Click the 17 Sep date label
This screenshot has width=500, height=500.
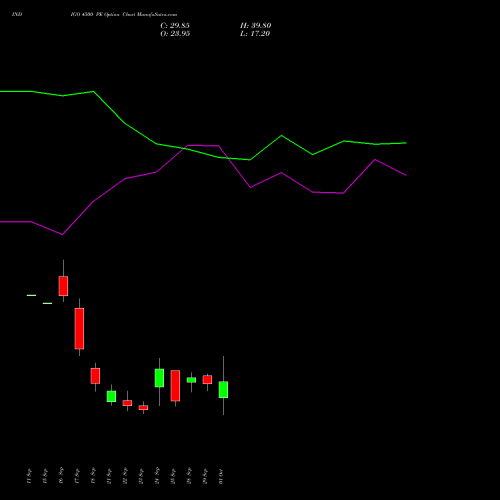pos(77,476)
